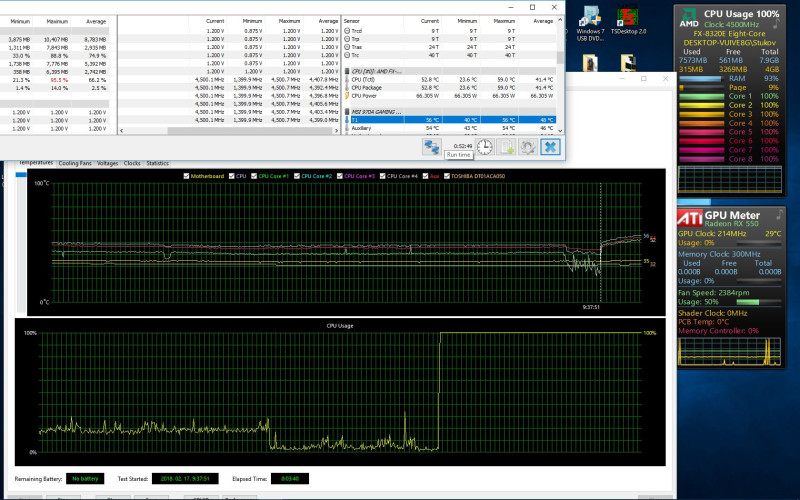Switch to the Voltages tab
The width and height of the screenshot is (800, 500).
[x=107, y=162]
